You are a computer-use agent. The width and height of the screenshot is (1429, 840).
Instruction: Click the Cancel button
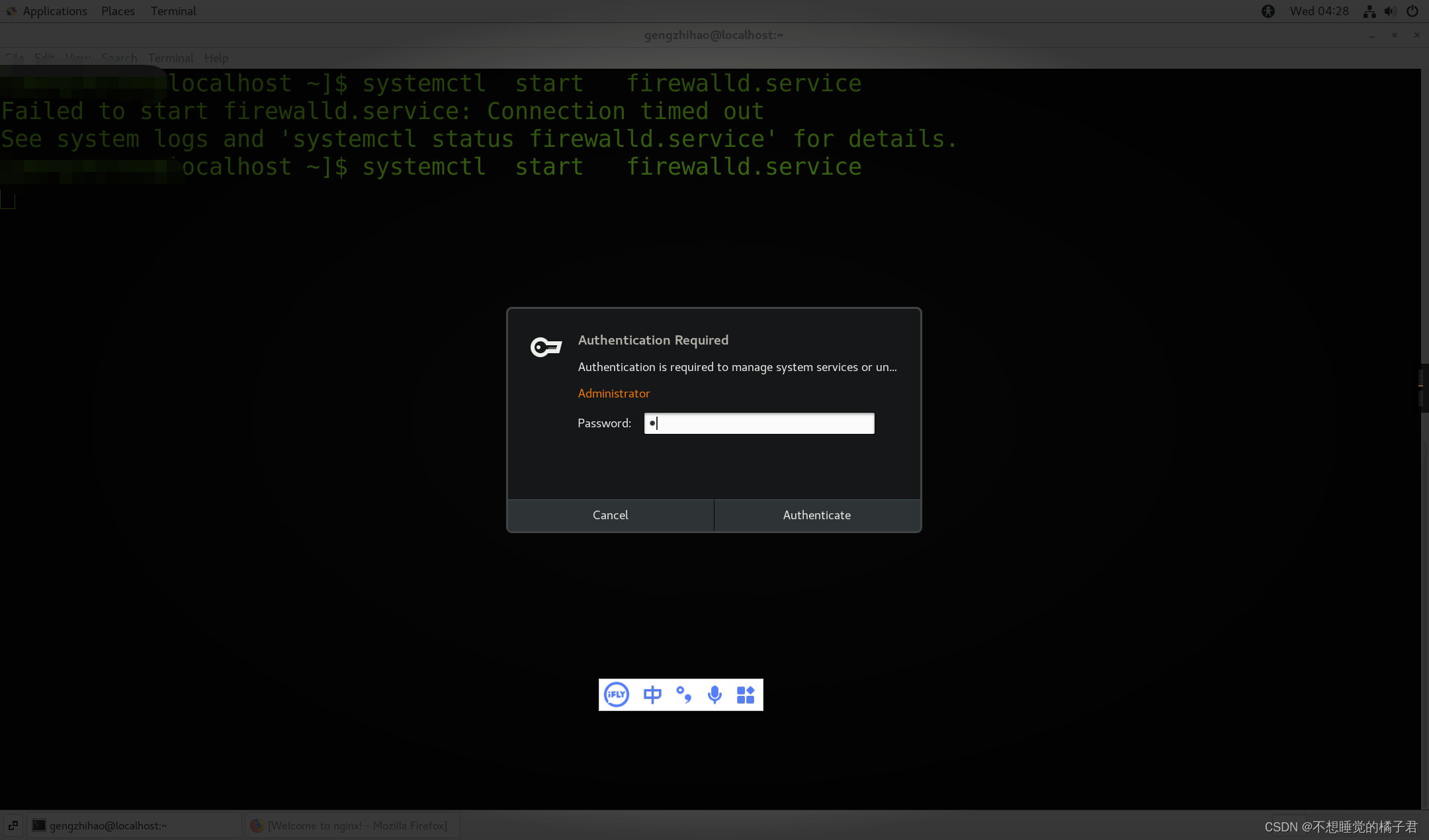point(610,514)
